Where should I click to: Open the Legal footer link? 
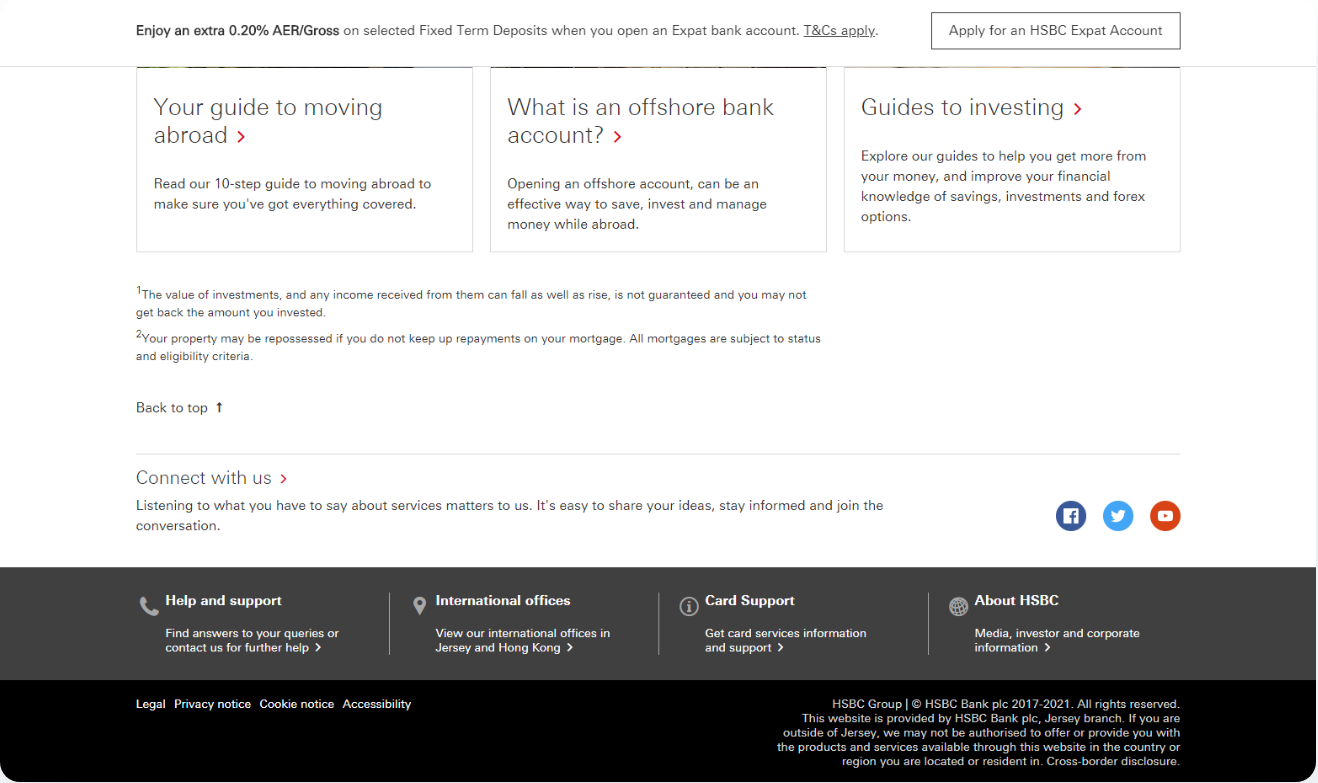(151, 704)
